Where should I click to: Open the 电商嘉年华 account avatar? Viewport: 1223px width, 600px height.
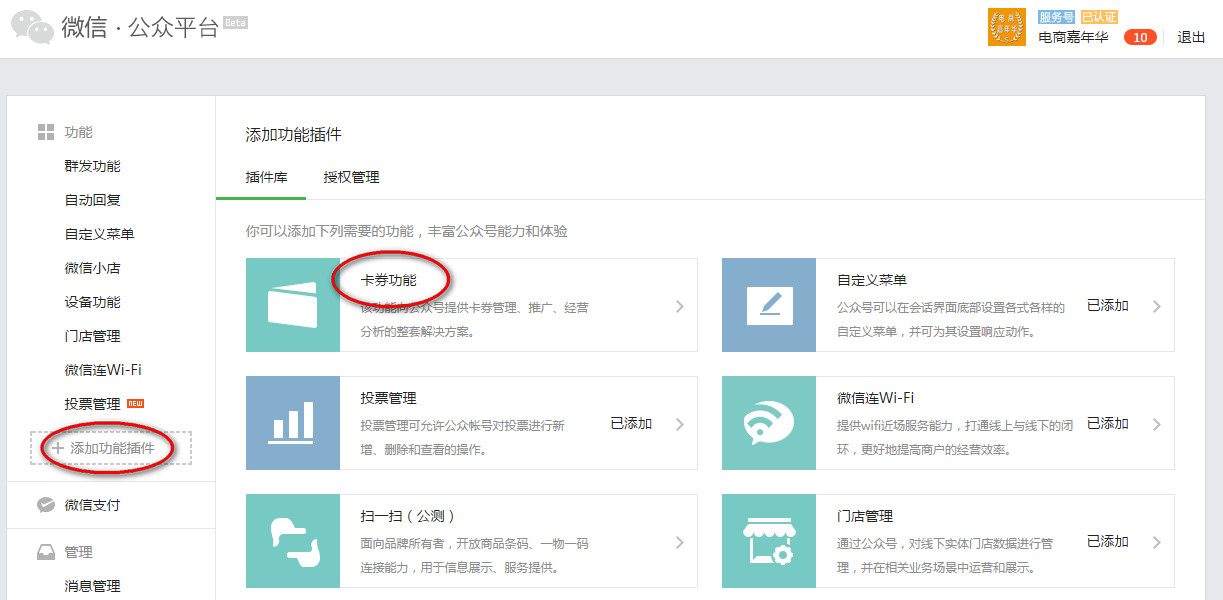[x=1007, y=27]
